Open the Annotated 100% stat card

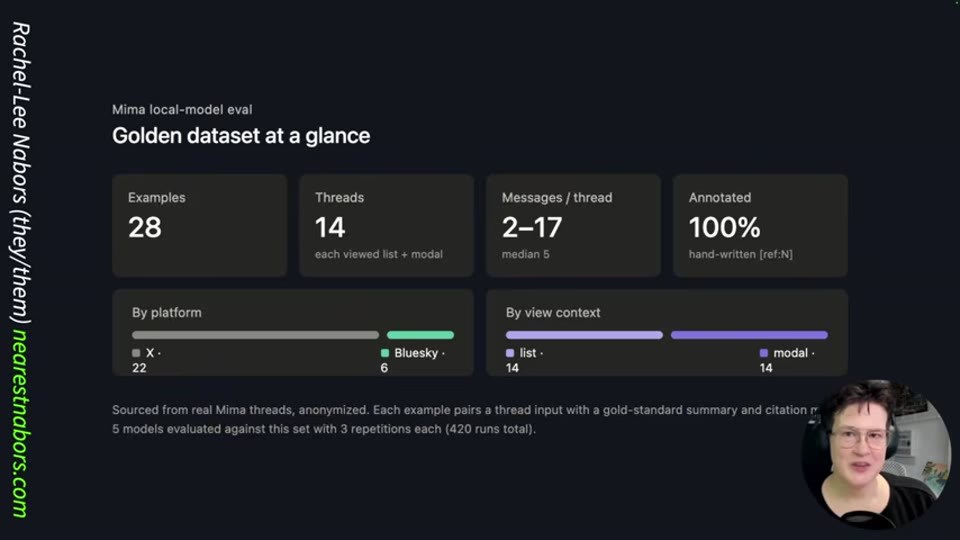pyautogui.click(x=760, y=225)
